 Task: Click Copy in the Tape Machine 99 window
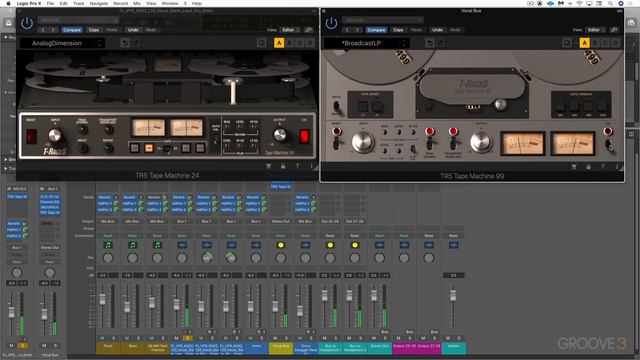tap(398, 30)
